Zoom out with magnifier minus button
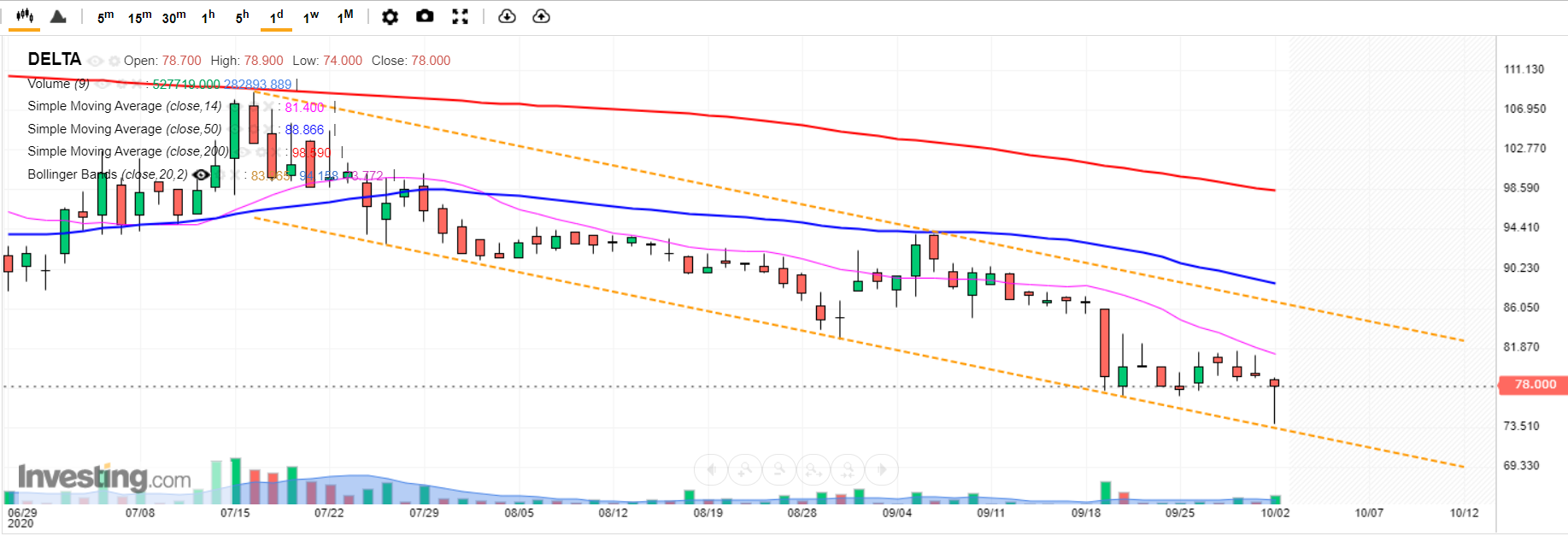Image resolution: width=1568 pixels, height=536 pixels. click(x=779, y=469)
